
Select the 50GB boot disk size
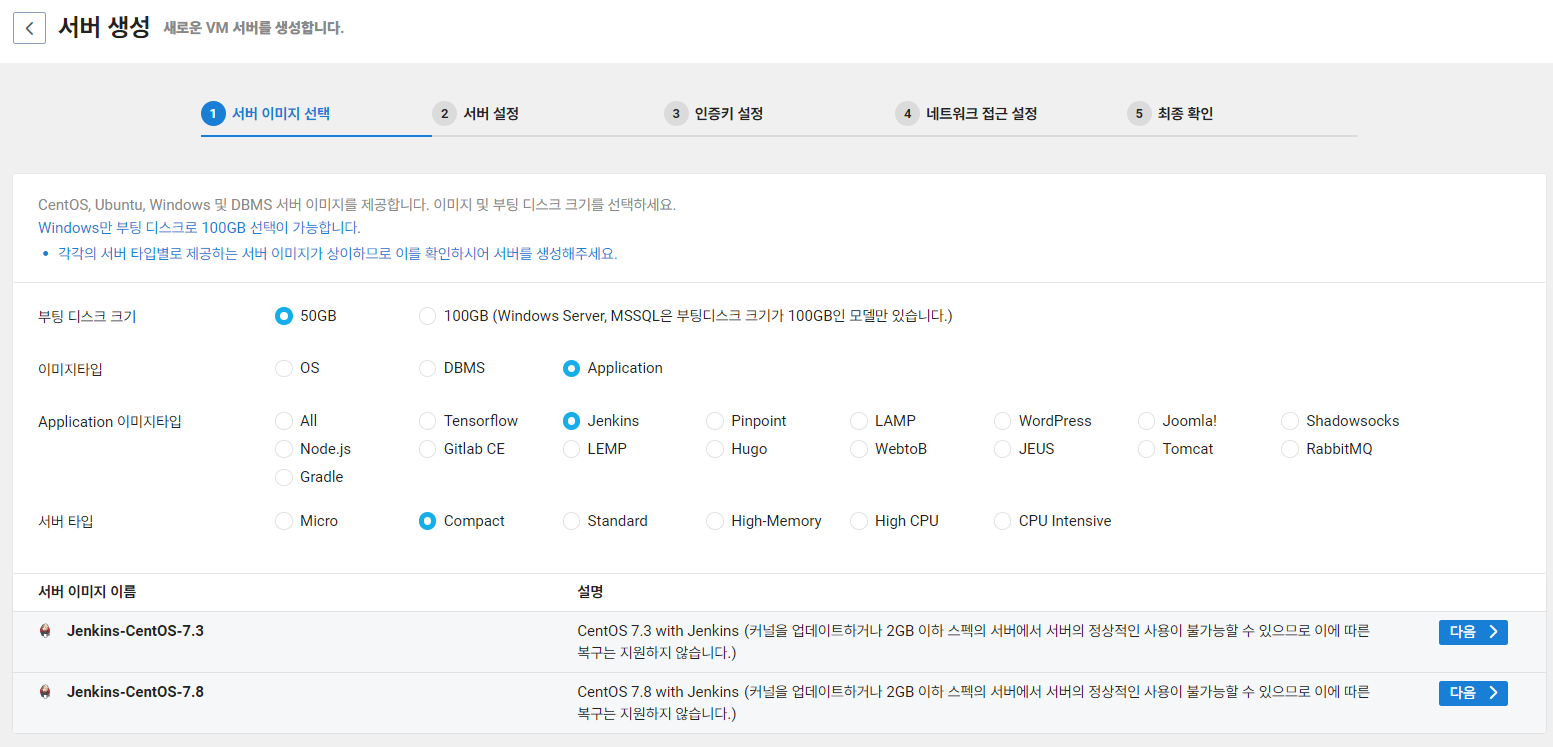point(284,316)
